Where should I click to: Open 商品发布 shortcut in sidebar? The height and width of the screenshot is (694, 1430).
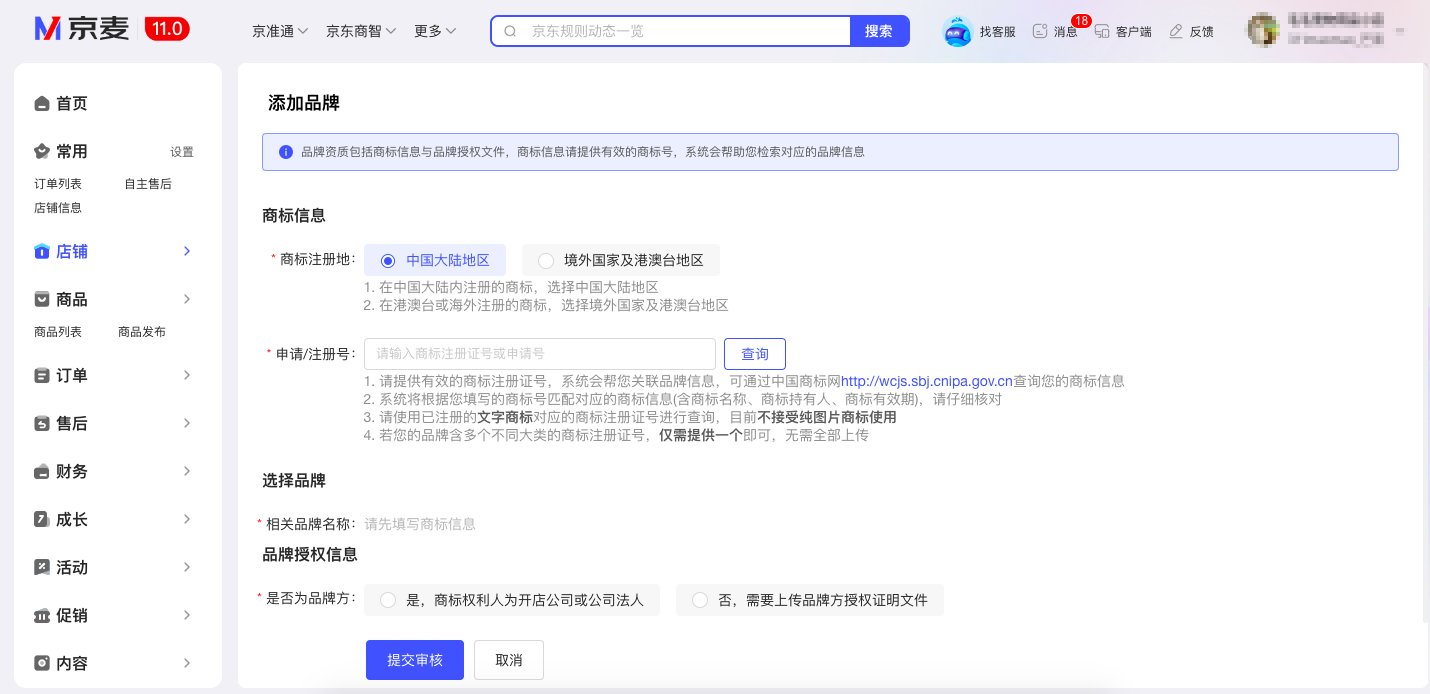click(x=142, y=332)
